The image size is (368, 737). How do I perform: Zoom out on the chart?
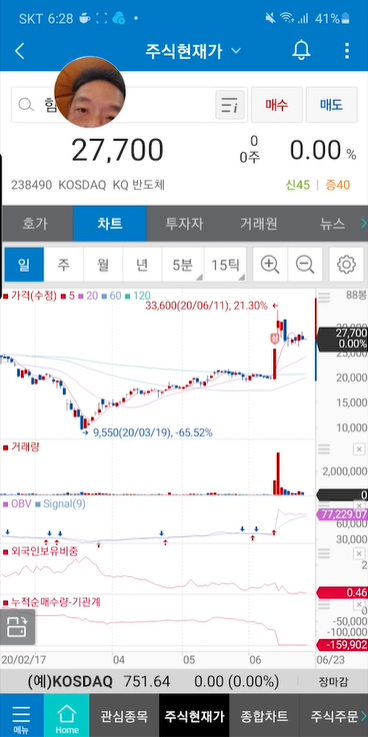pos(305,265)
